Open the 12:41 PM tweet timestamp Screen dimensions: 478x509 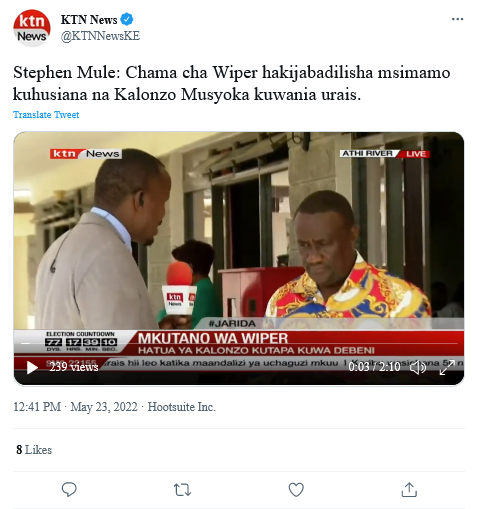tap(37, 407)
